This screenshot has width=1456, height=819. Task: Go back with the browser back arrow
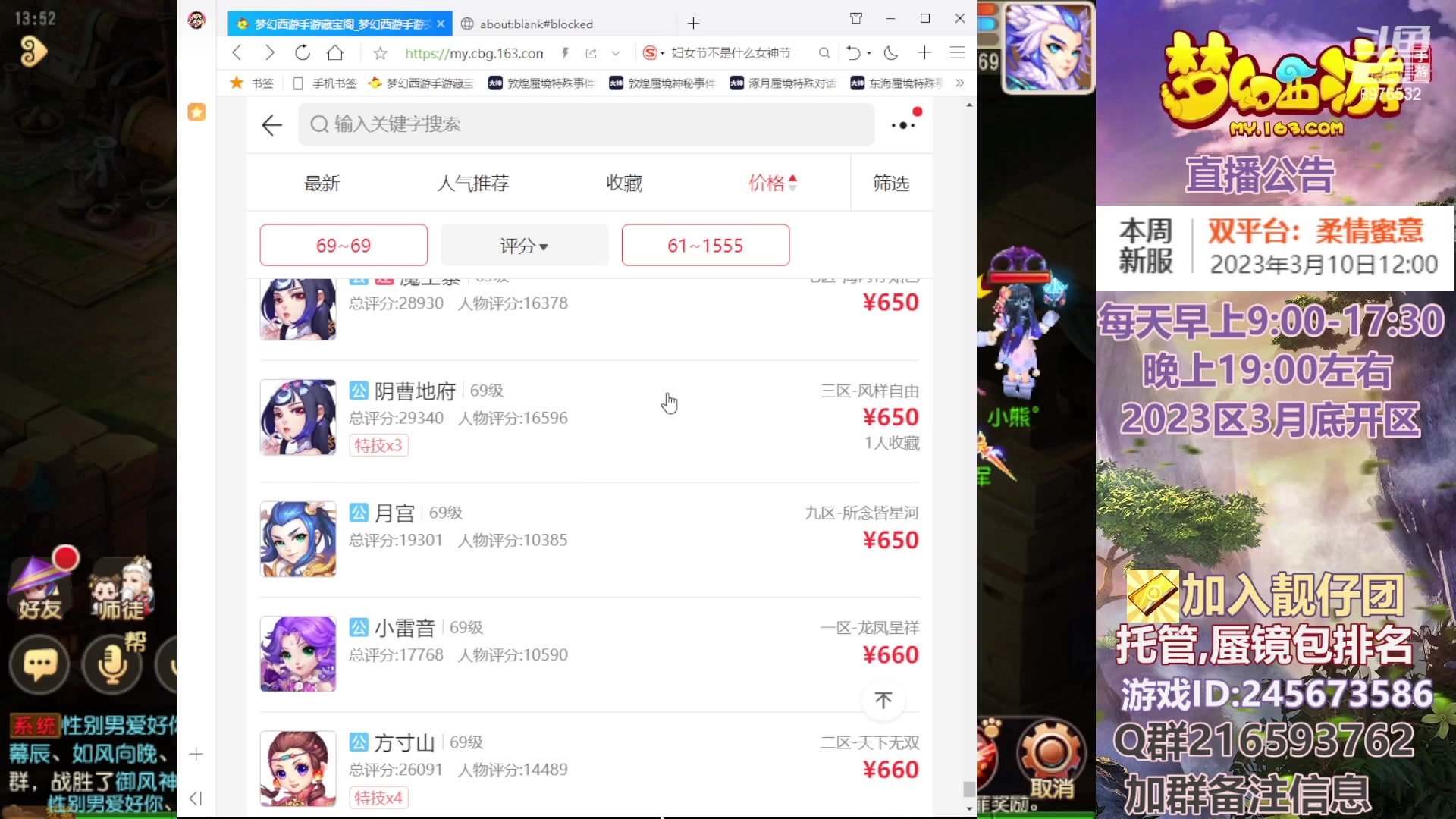(x=237, y=52)
